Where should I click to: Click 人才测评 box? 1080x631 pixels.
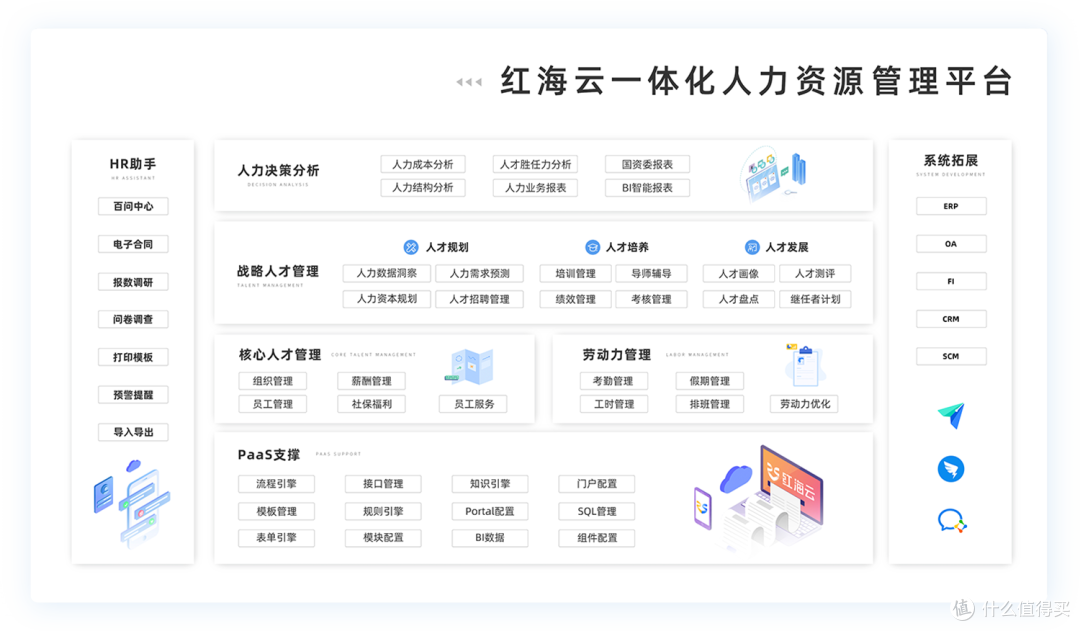(x=816, y=273)
